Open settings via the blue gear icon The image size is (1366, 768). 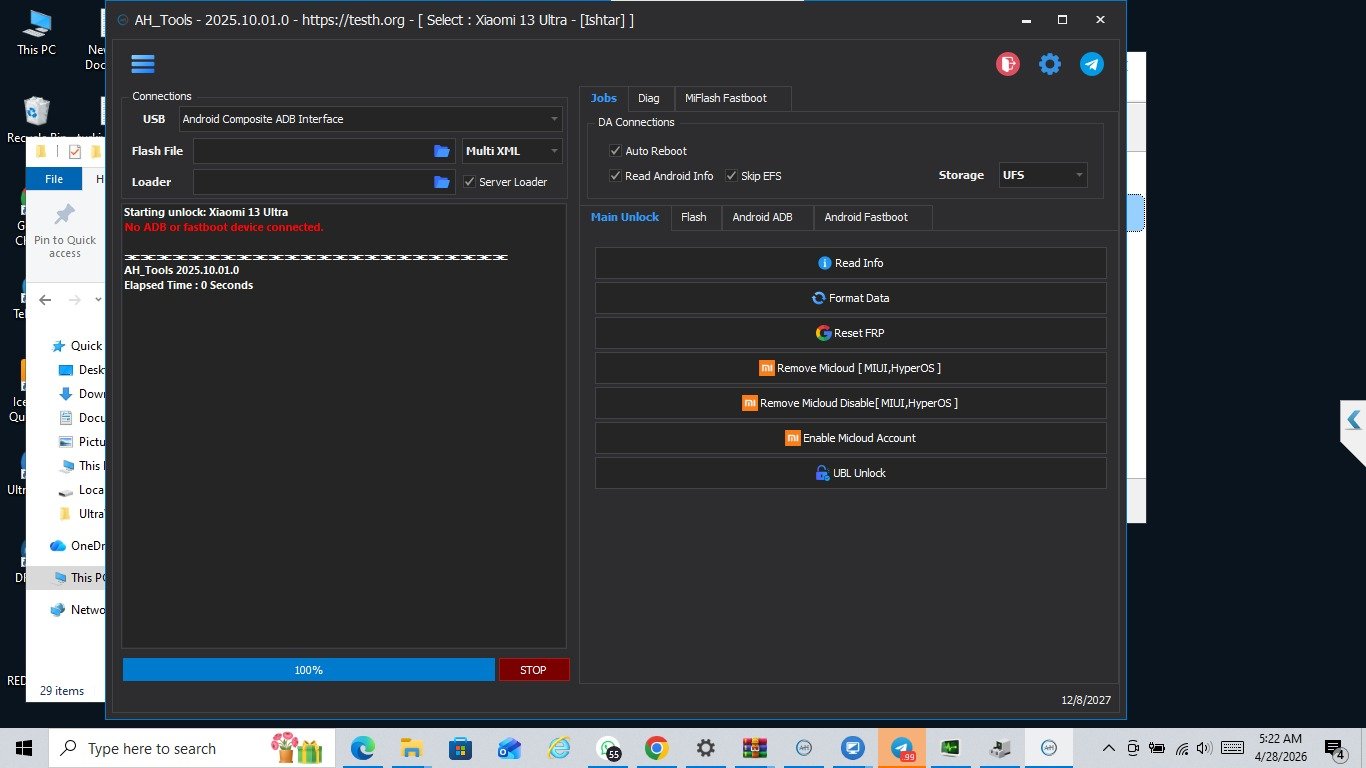pos(1050,64)
